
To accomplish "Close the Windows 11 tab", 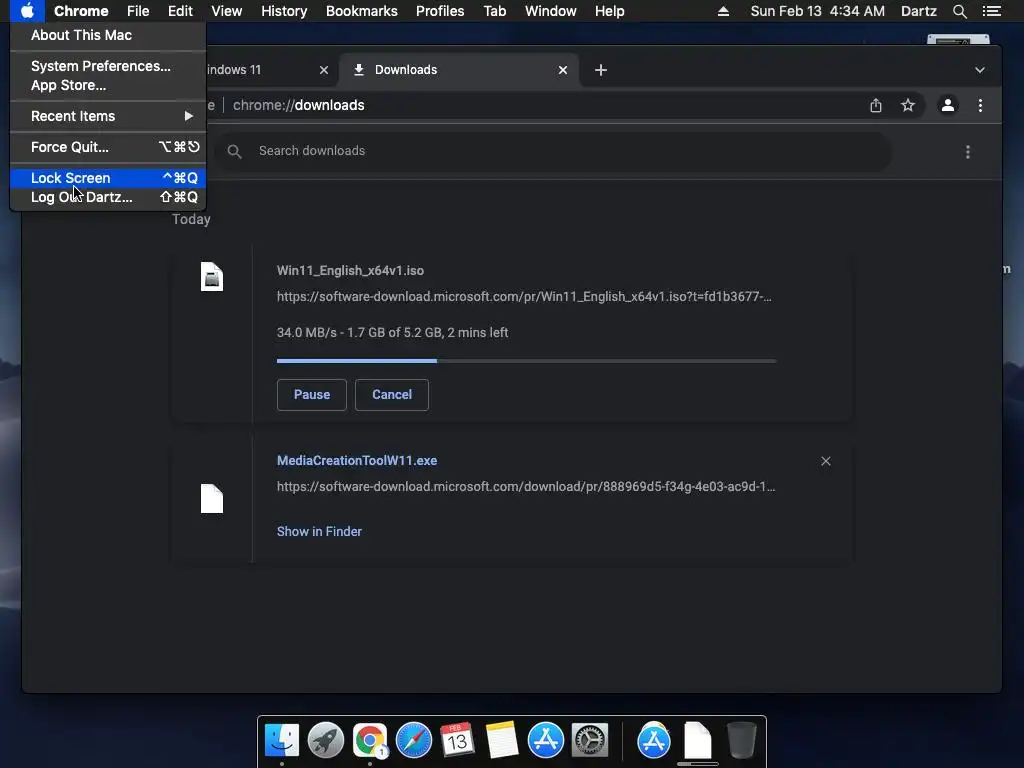I will (x=324, y=70).
